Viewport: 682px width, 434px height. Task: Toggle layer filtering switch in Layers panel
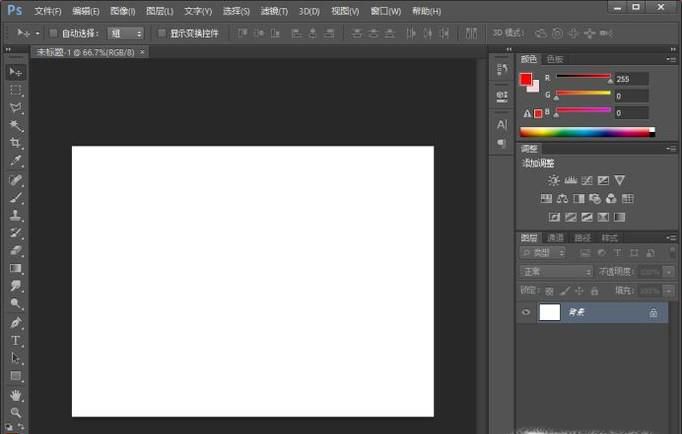pyautogui.click(x=672, y=252)
